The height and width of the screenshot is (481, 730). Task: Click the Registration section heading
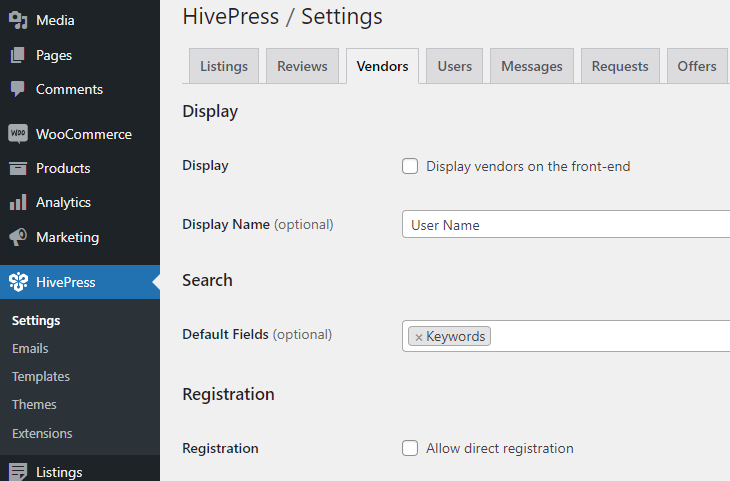tap(228, 394)
